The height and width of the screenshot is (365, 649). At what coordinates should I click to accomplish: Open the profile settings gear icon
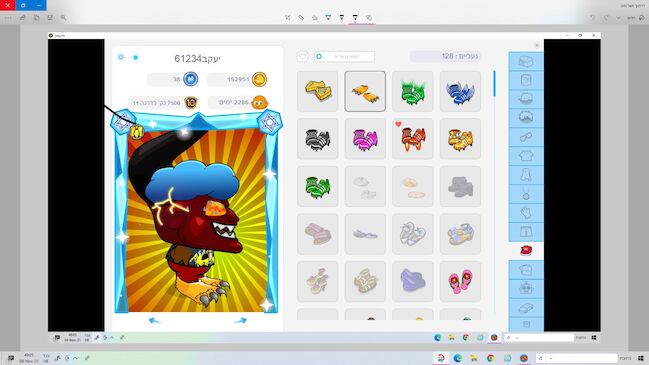(x=121, y=57)
